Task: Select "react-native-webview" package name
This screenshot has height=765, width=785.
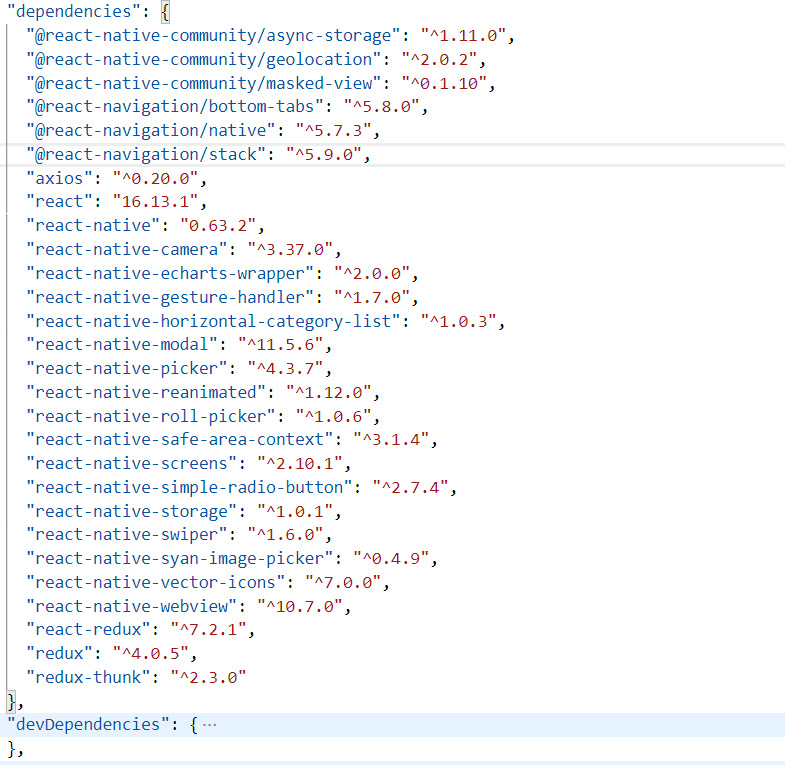Action: coord(132,607)
